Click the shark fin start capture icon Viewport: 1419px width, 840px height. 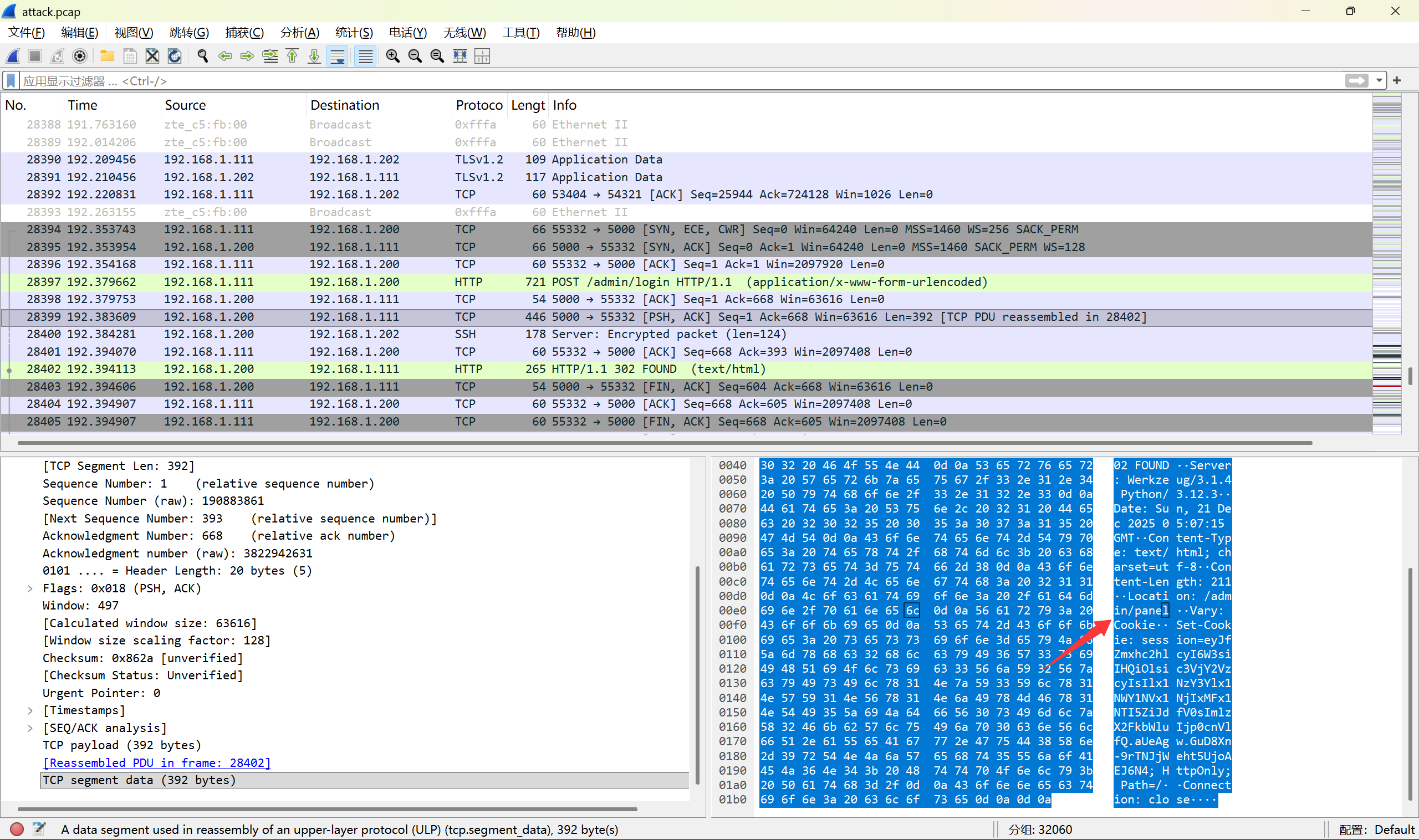(13, 56)
